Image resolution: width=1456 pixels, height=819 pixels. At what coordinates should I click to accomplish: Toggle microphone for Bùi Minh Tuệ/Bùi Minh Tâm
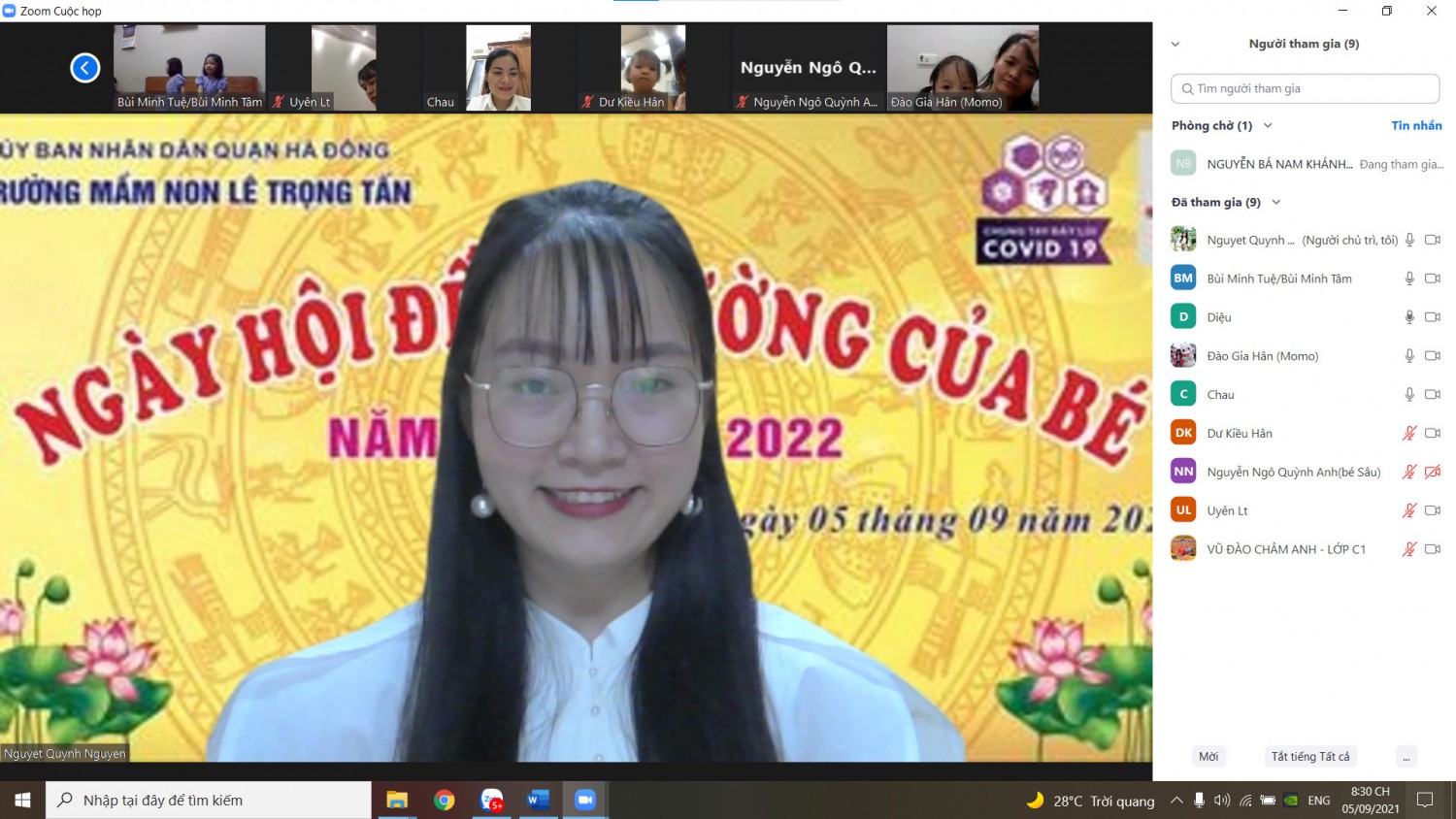click(x=1409, y=278)
